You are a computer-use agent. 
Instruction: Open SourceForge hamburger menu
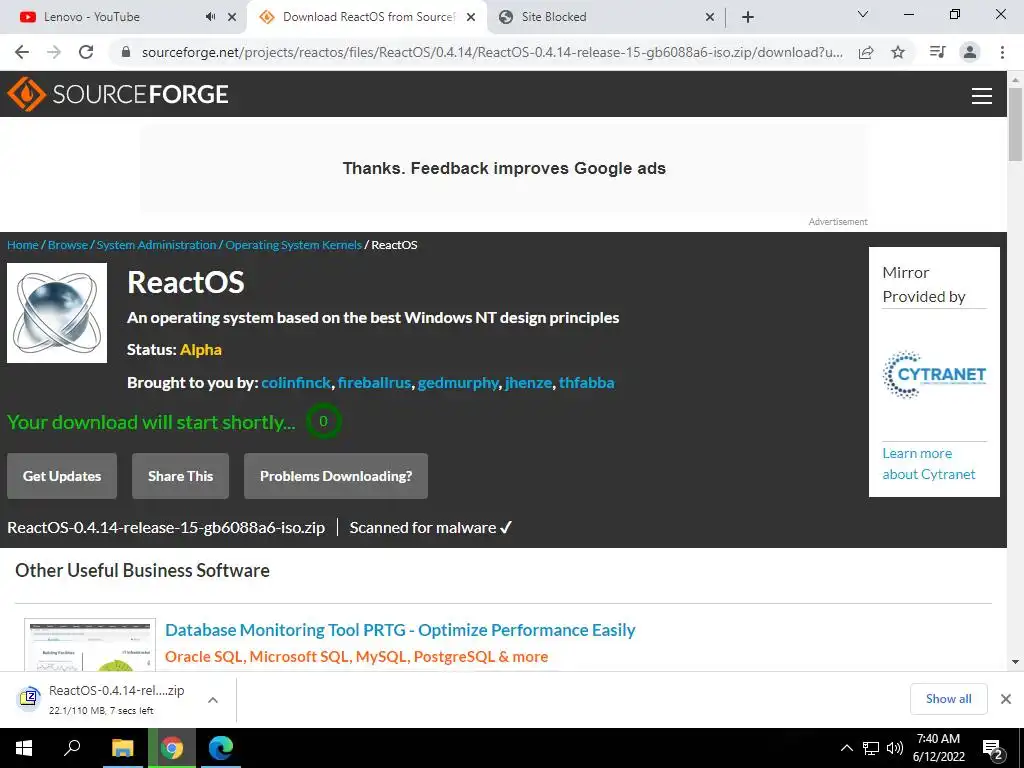click(982, 96)
